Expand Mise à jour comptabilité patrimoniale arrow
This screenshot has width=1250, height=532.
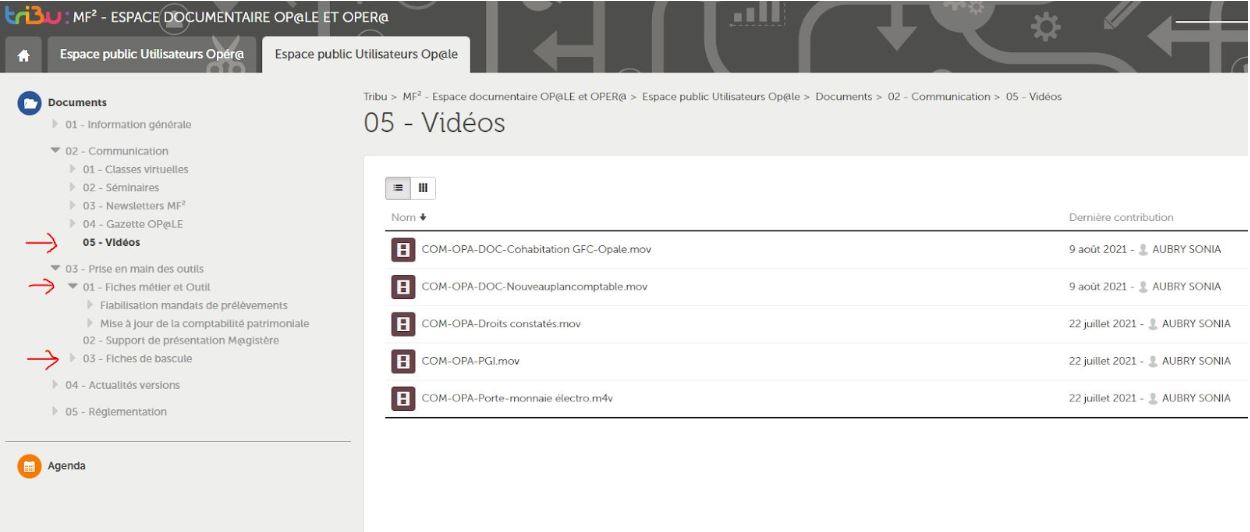point(91,322)
